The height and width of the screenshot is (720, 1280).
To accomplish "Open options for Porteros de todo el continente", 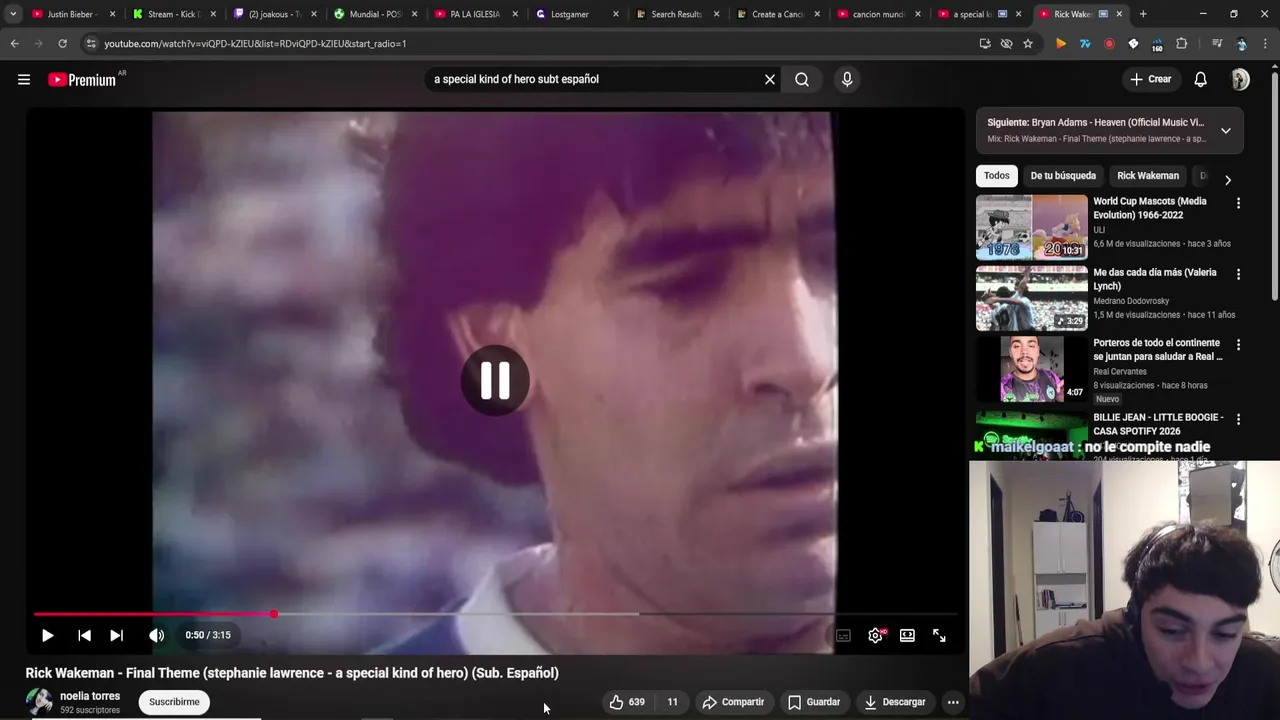I will (1238, 345).
